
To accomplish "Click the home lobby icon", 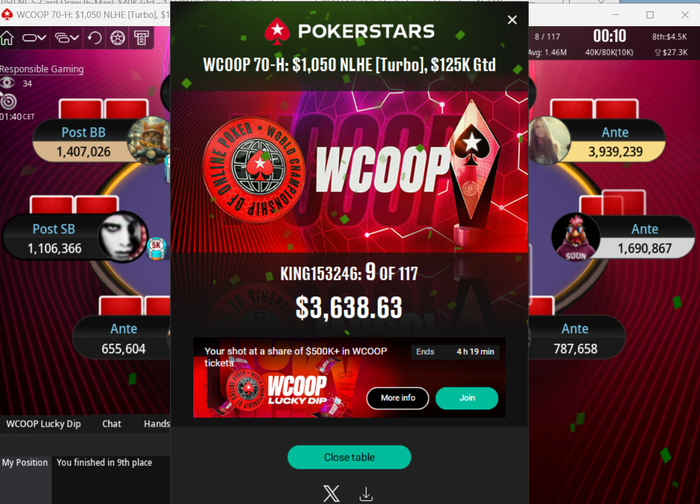I will coord(7,38).
